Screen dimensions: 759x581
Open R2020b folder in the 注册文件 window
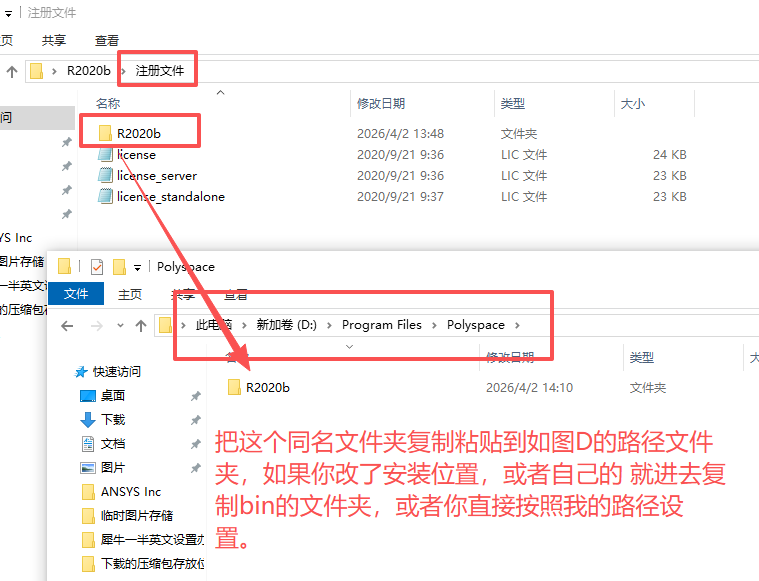tap(138, 133)
